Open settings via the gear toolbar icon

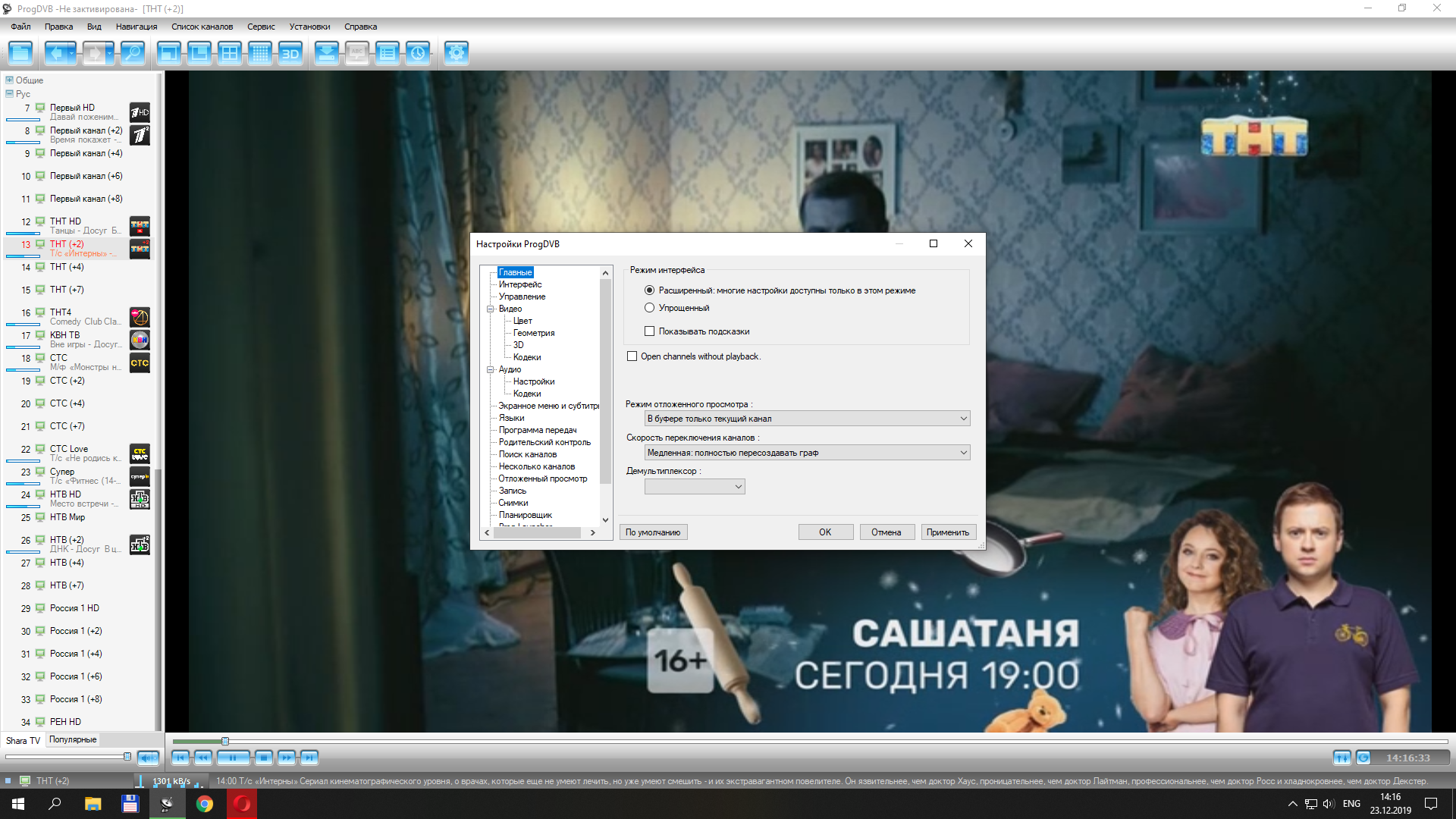click(x=457, y=53)
